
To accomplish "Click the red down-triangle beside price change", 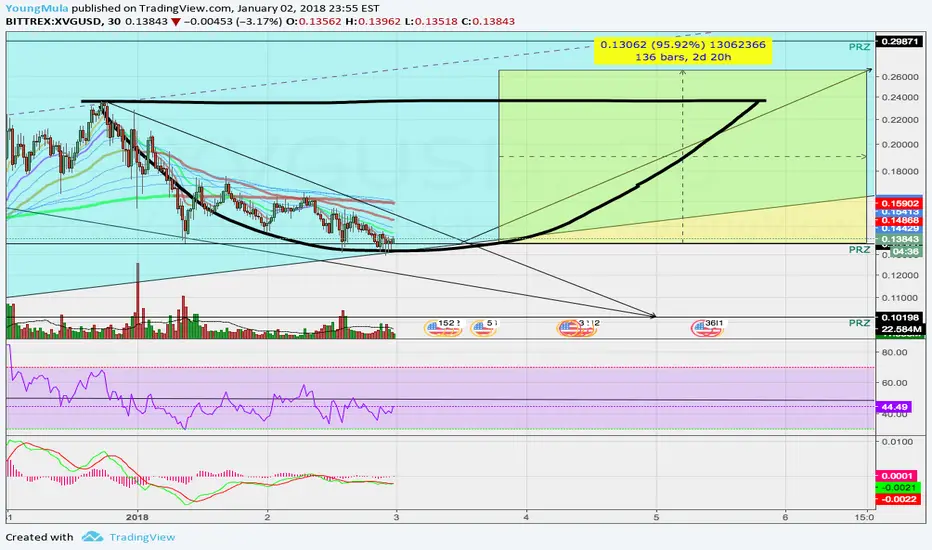I will (175, 21).
